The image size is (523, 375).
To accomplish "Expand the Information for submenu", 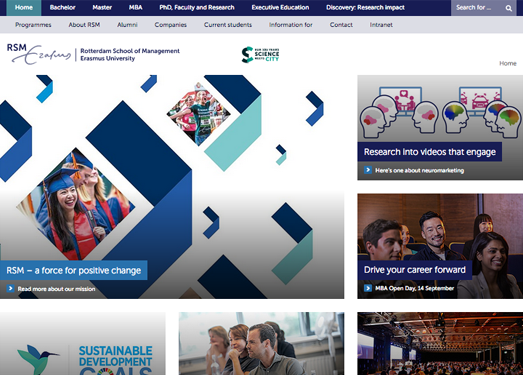I will point(291,25).
